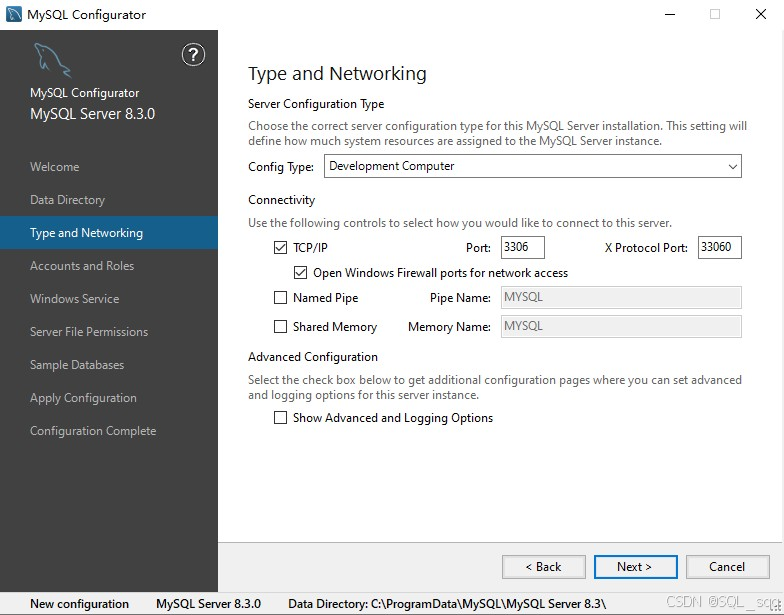
Task: Click the Type and Networking page heading
Action: tap(338, 74)
